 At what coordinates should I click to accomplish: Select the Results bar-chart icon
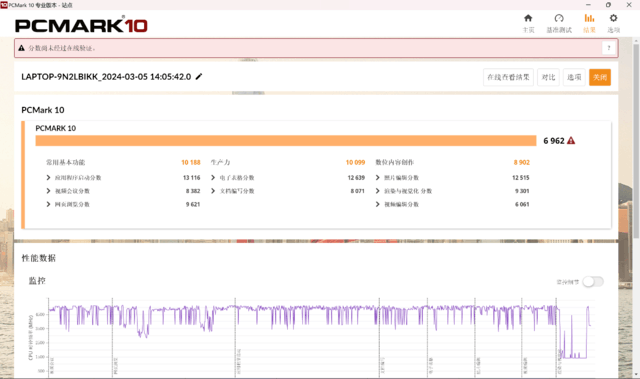[589, 18]
